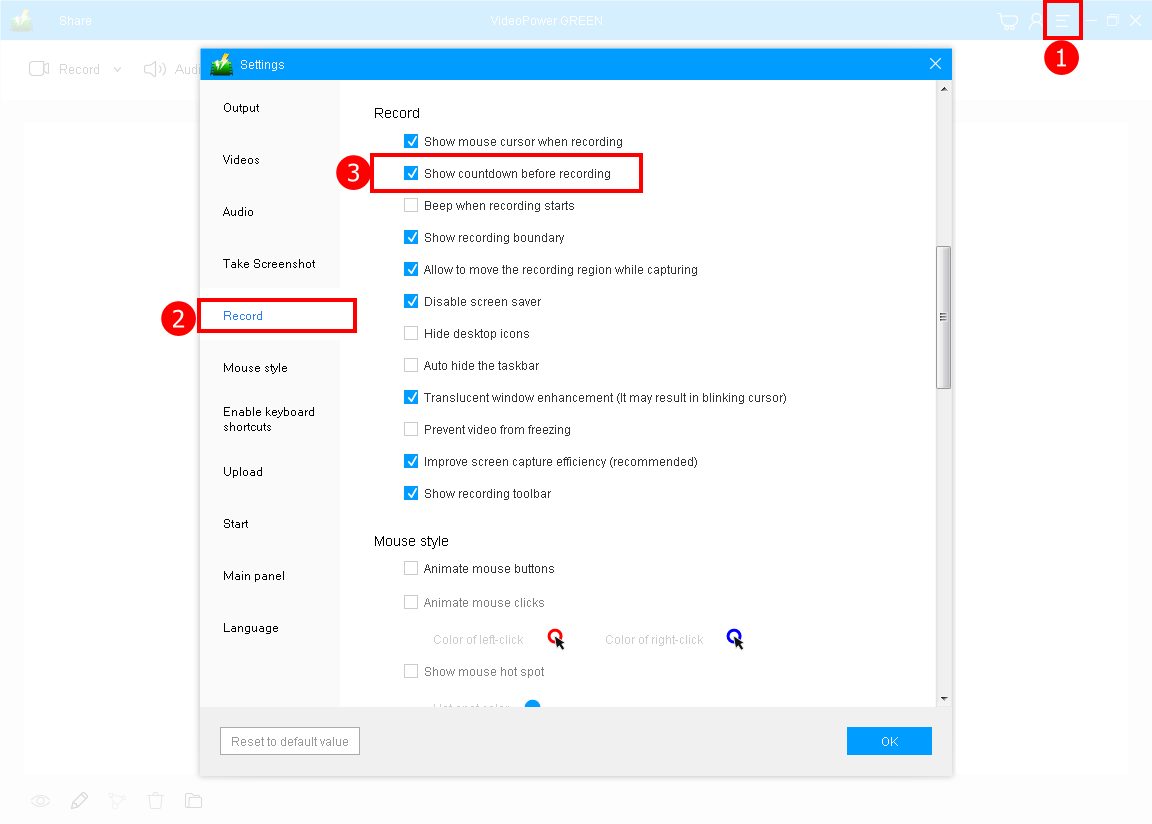1152x824 pixels.
Task: Open the Record dropdown arrow
Action: 118,69
